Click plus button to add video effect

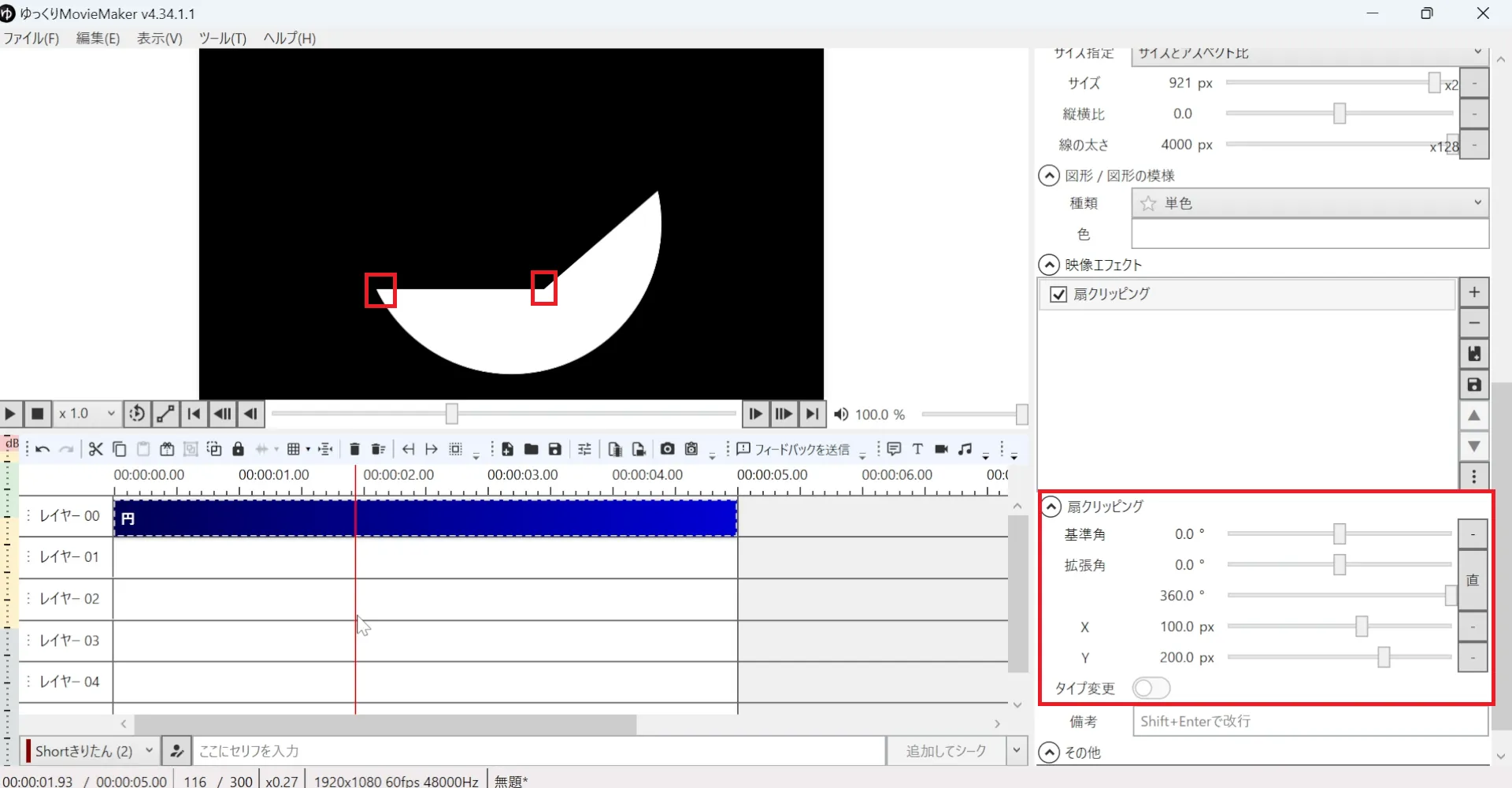[x=1474, y=292]
